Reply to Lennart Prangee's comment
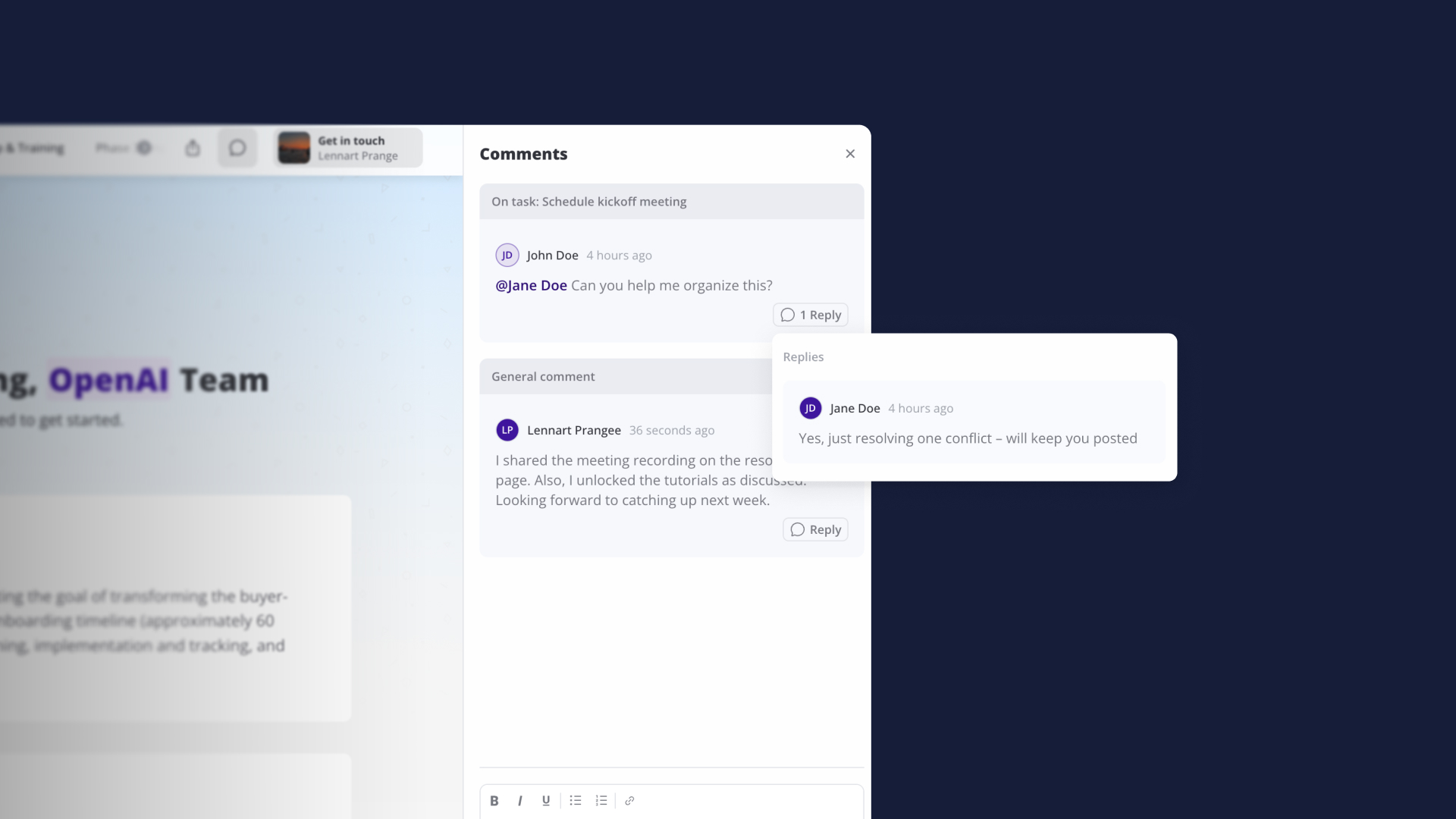1456x819 pixels. [x=815, y=529]
